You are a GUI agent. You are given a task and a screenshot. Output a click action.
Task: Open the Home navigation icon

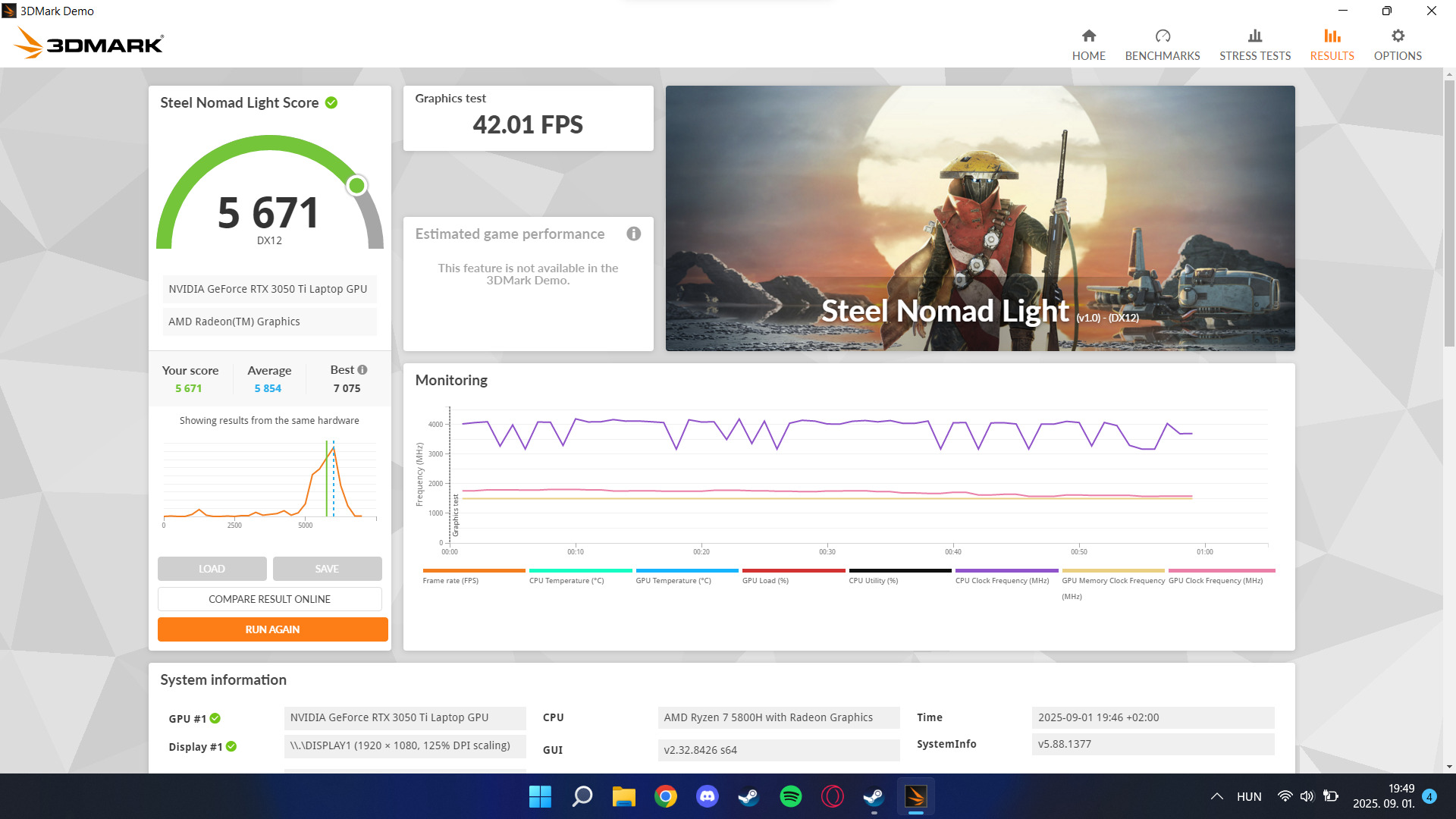(1088, 36)
